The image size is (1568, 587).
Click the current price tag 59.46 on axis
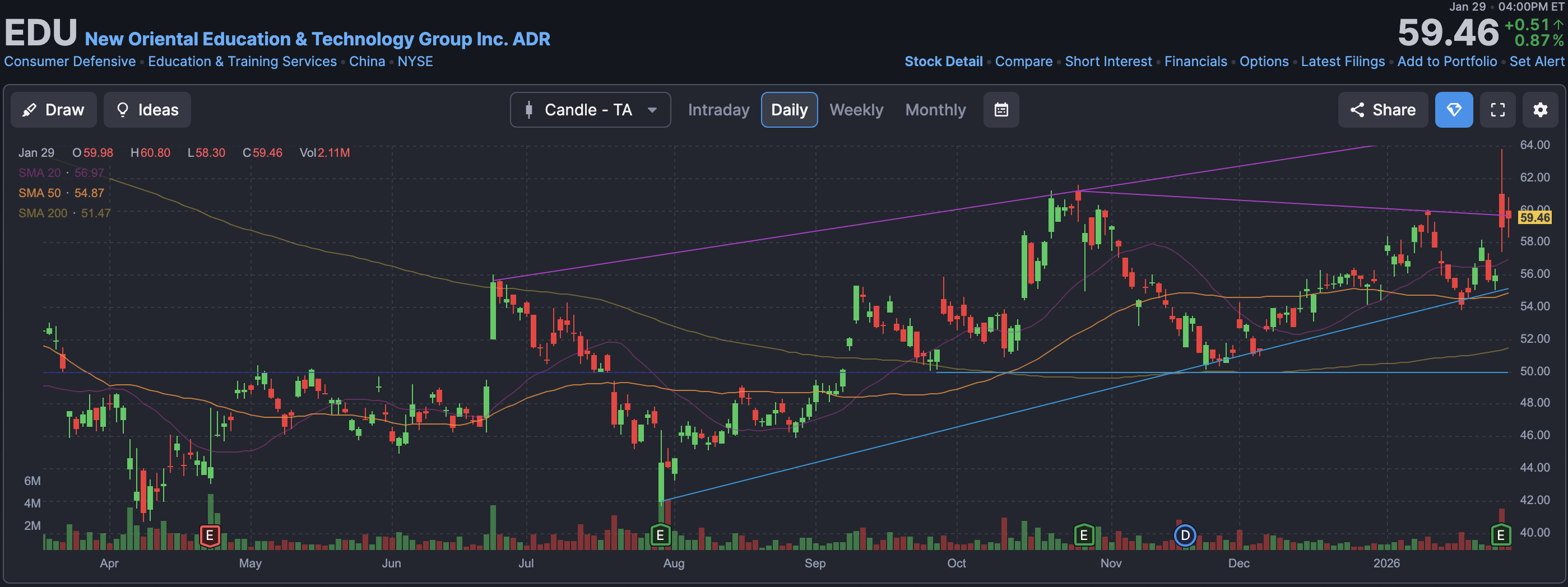[x=1534, y=218]
